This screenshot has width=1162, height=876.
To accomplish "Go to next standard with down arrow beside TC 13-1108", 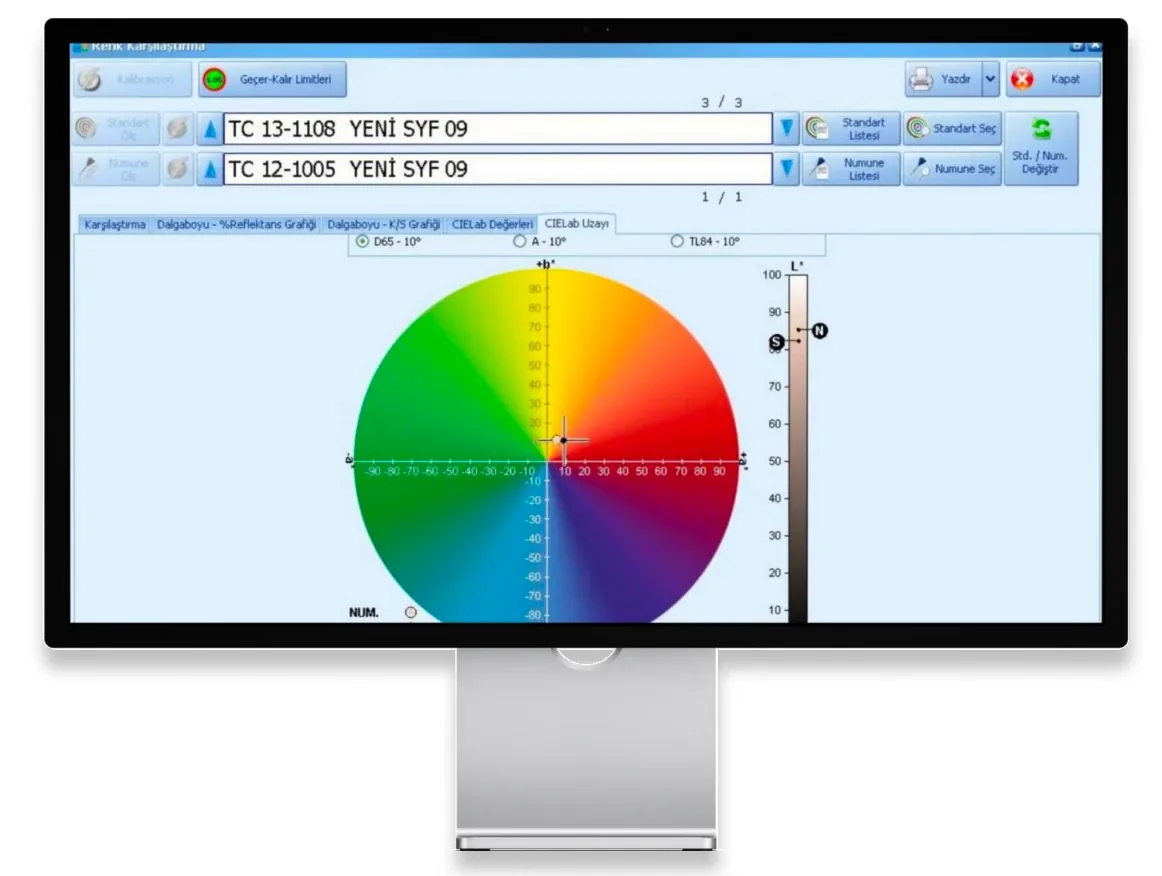I will (786, 129).
